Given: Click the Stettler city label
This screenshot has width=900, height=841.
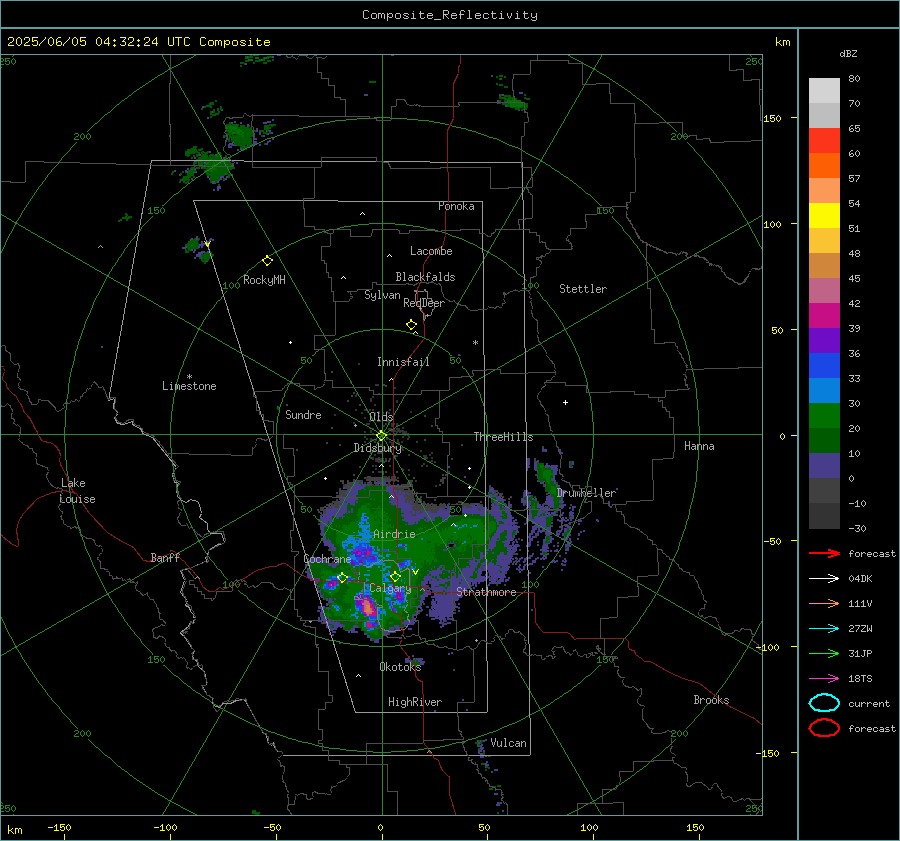Looking at the screenshot, I should pos(583,289).
